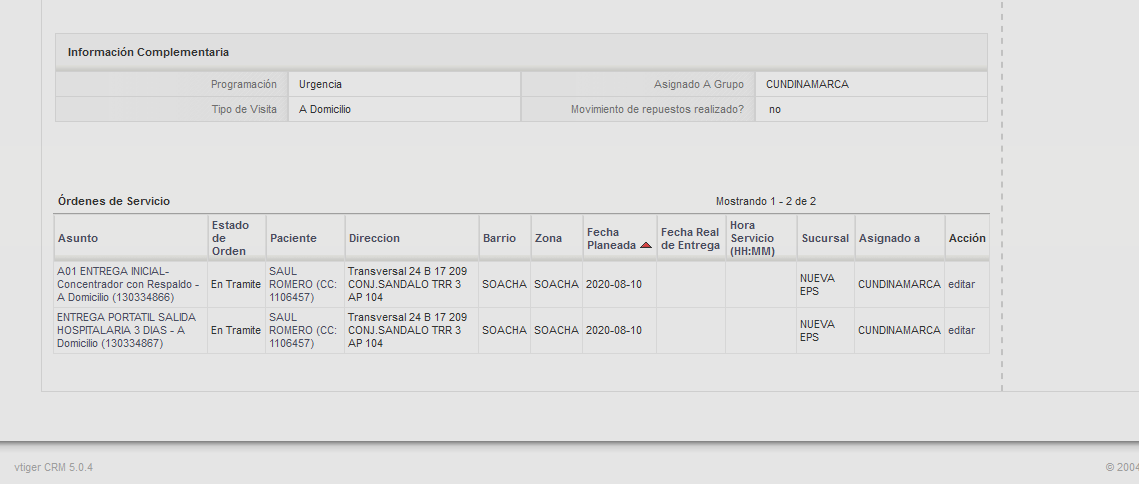Open CUNDINAMARCA assignee in first order row
The image size is (1139, 484).
point(899,284)
